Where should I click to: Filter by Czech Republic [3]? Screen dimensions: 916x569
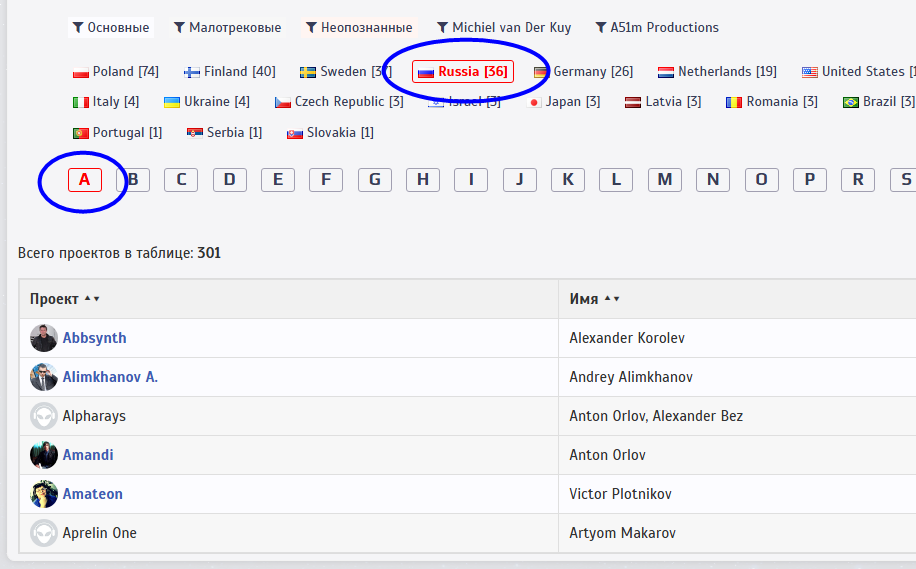point(339,102)
